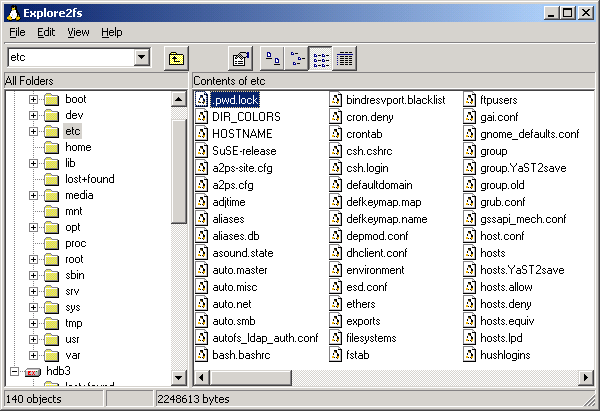The image size is (600, 411).
Task: Click the SuSE-release file icon
Action: coord(202,151)
